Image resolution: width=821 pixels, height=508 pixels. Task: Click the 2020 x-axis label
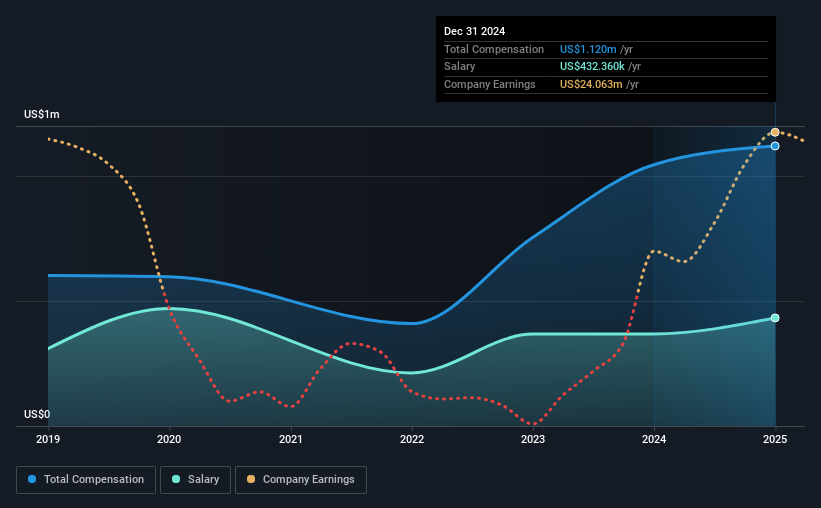[x=169, y=439]
